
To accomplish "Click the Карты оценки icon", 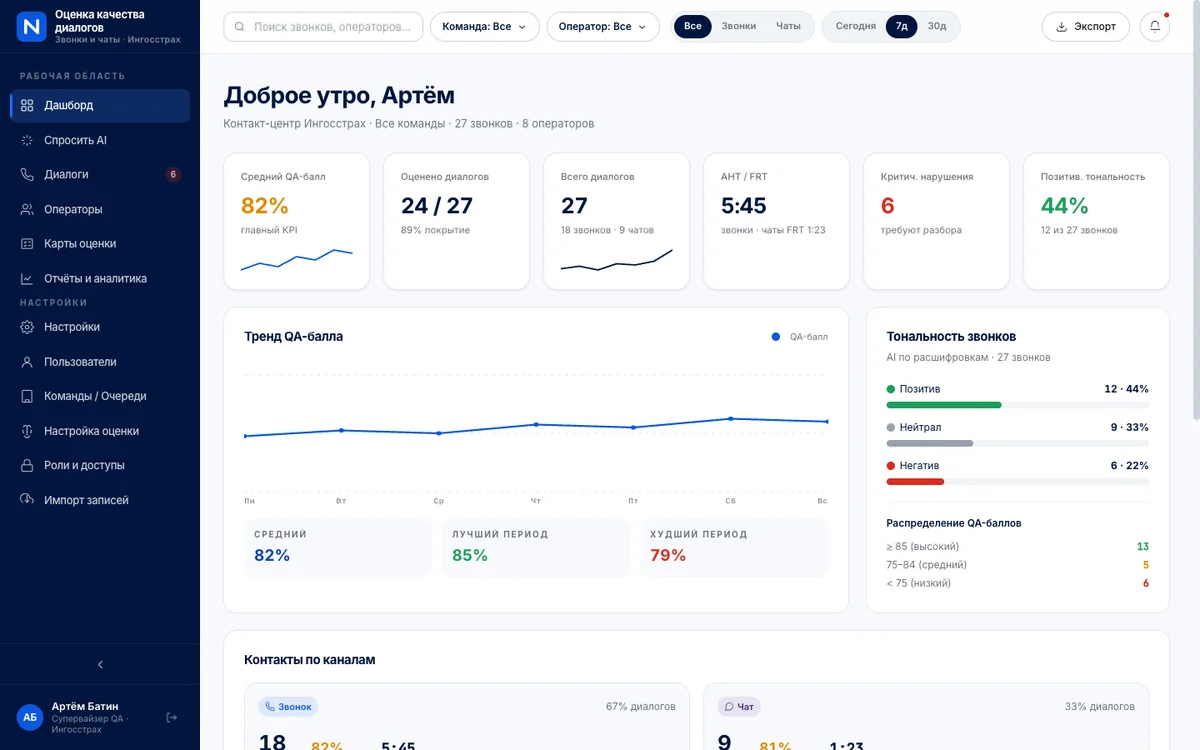I will [27, 243].
